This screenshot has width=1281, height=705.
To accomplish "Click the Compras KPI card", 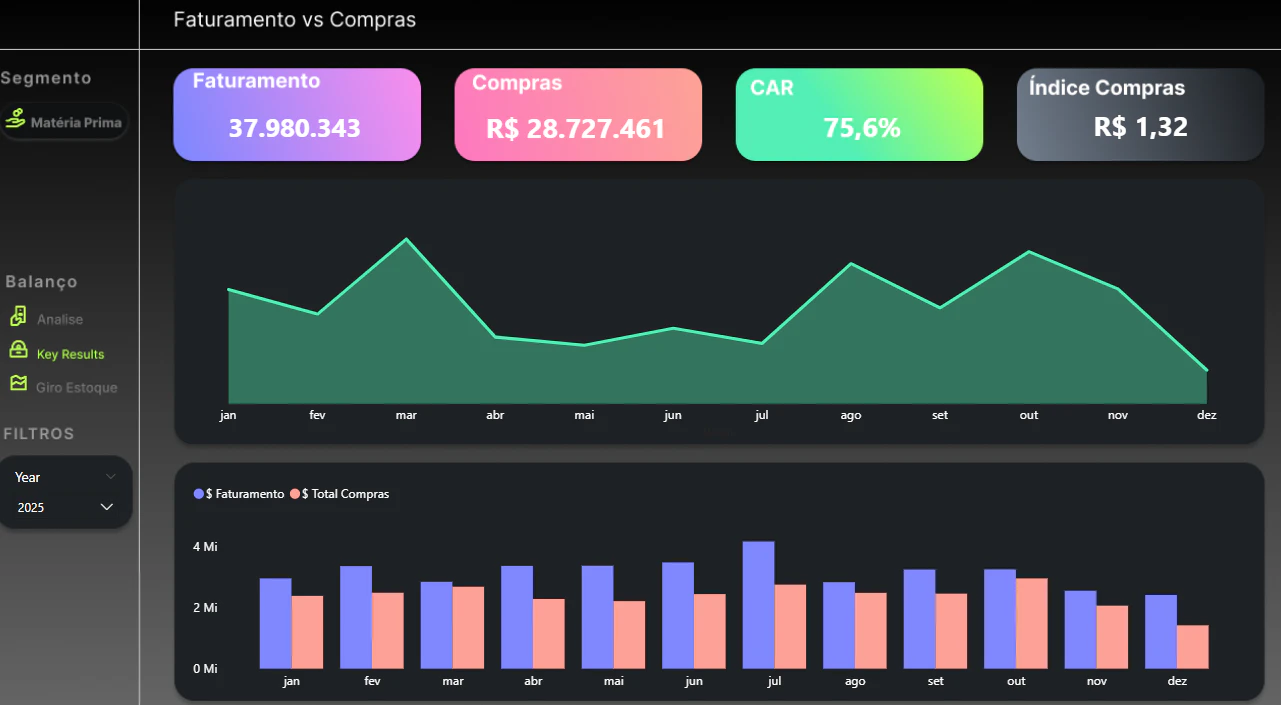I will pos(578,114).
